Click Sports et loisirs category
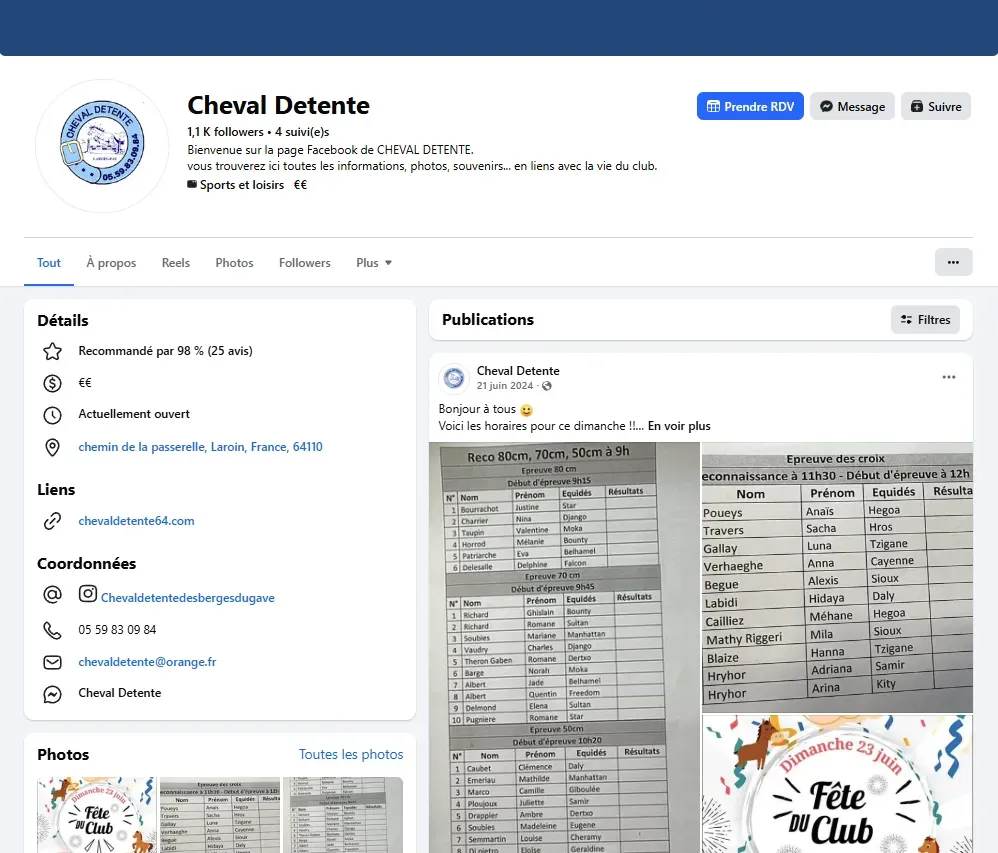The width and height of the screenshot is (998, 853). pyautogui.click(x=242, y=185)
